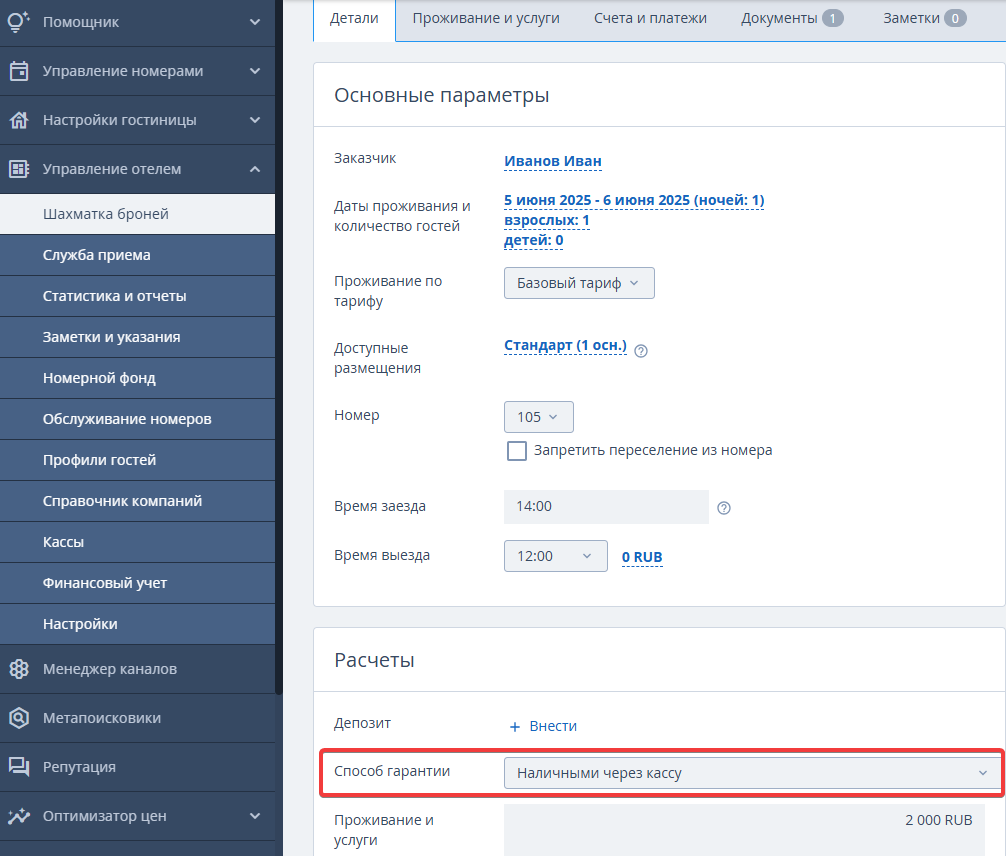The image size is (1006, 856).
Task: Enable Запретить переселение из номера checkbox
Action: coord(516,450)
